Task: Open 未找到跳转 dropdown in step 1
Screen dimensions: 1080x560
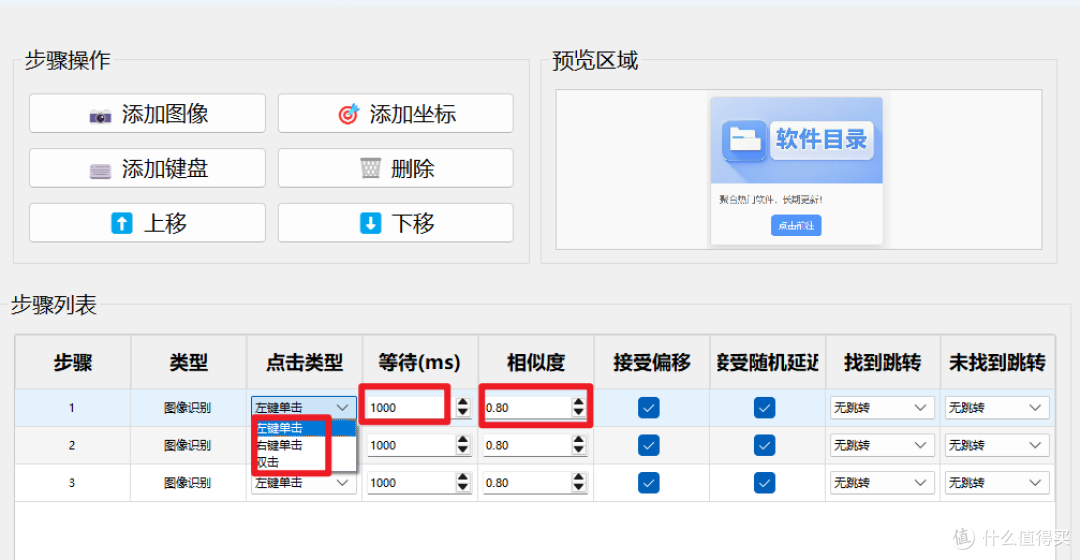Action: [x=997, y=407]
